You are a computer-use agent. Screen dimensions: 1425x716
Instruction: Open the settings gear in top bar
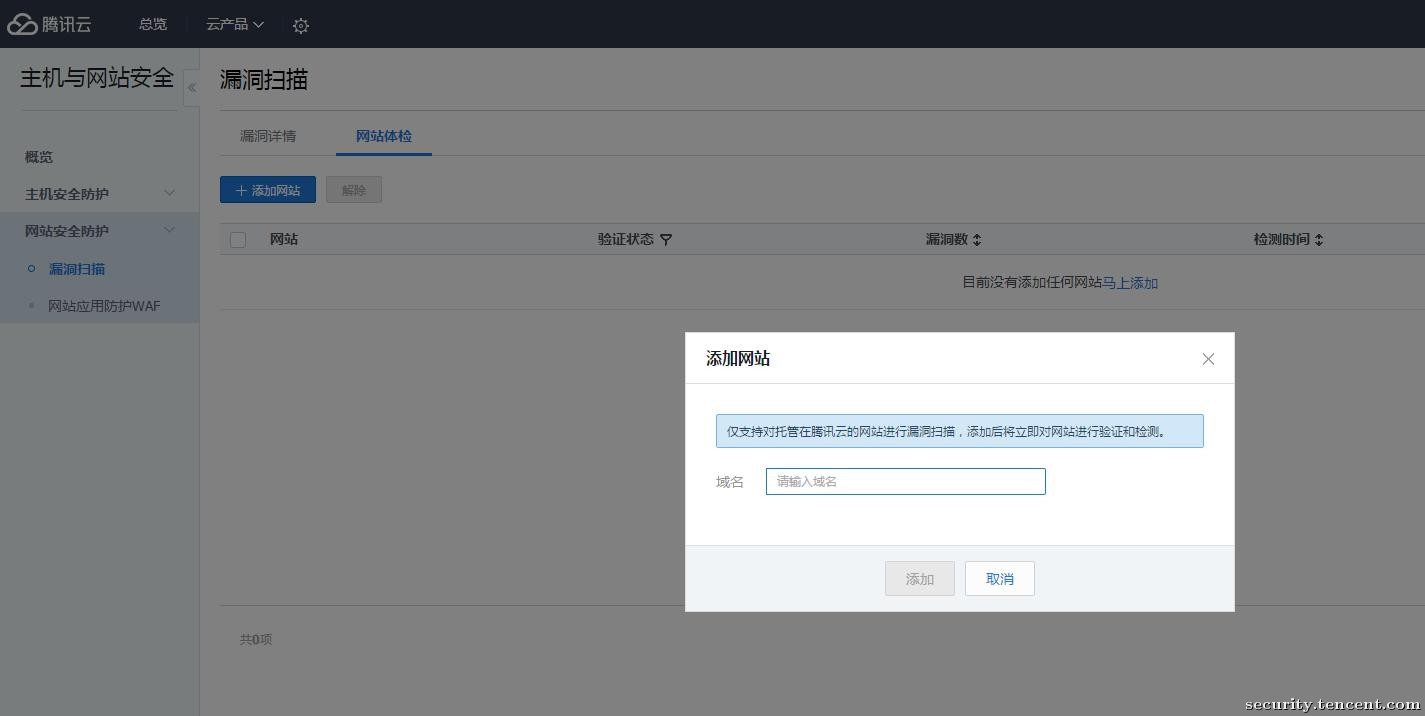(301, 25)
